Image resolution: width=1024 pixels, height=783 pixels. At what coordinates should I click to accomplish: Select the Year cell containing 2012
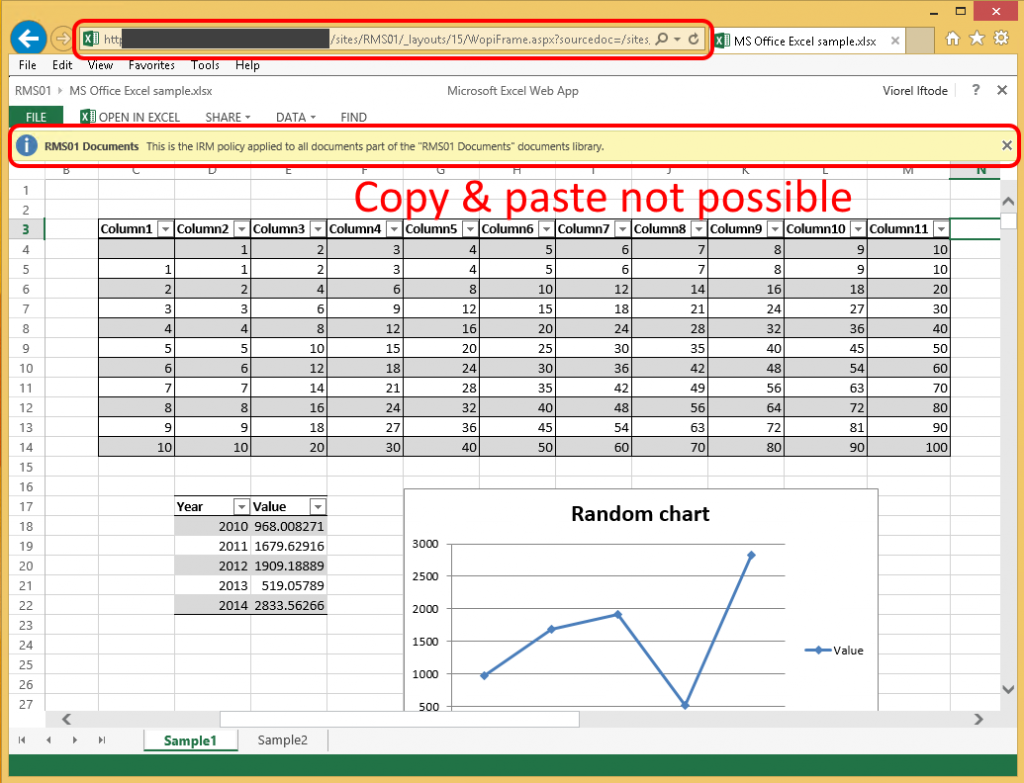pyautogui.click(x=212, y=566)
